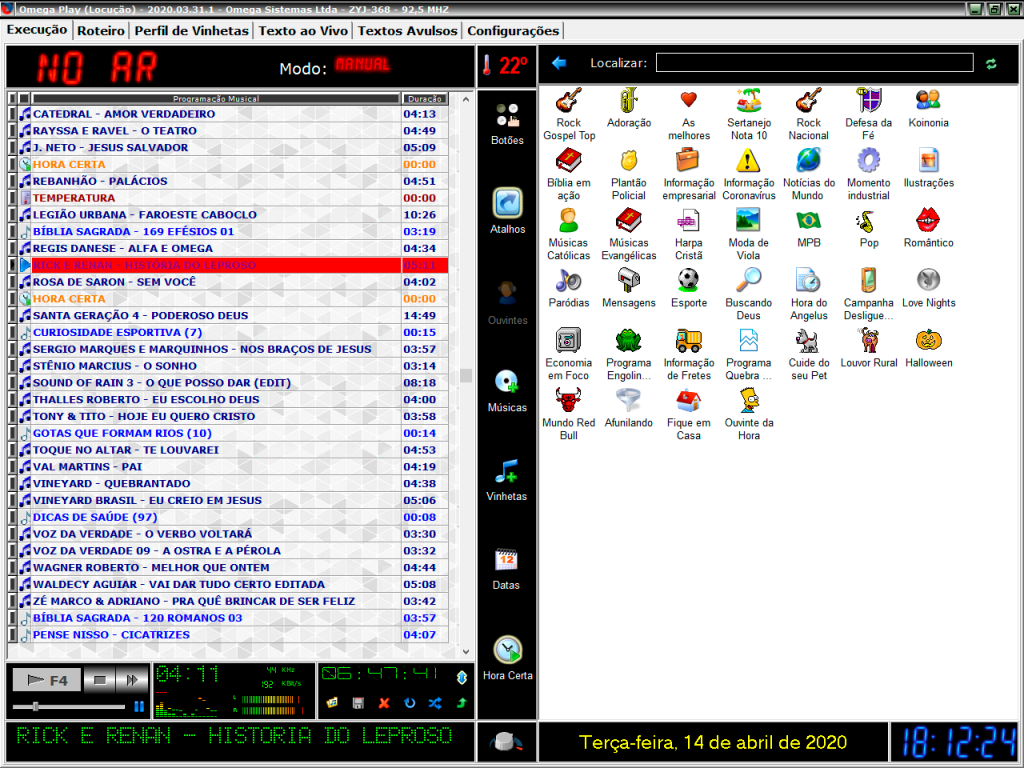Click the Informação Coronavírus warning icon
This screenshot has height=768, width=1024.
click(x=748, y=162)
